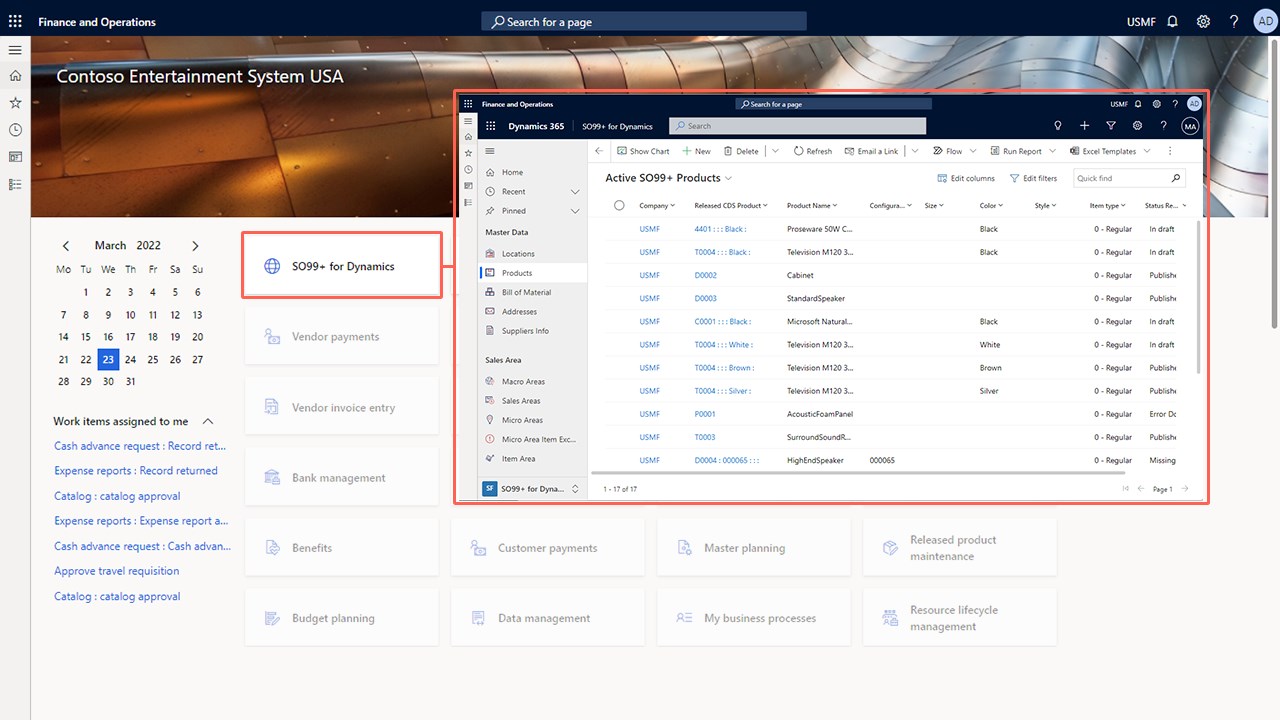This screenshot has height=720, width=1280.
Task: Expand the Recent section chevron in sitemap
Action: [x=575, y=191]
